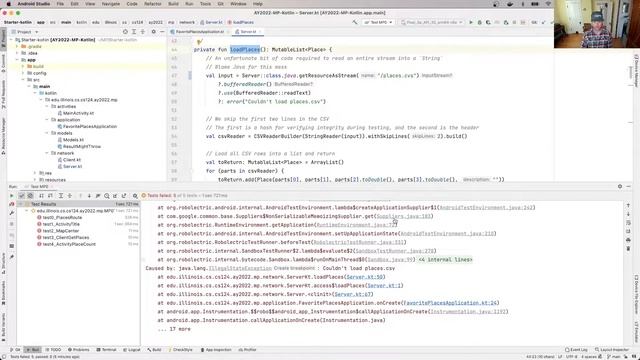640x360 pixels.
Task: Toggle show passed tests checkmark in Run toolbar
Action: click(x=22, y=196)
